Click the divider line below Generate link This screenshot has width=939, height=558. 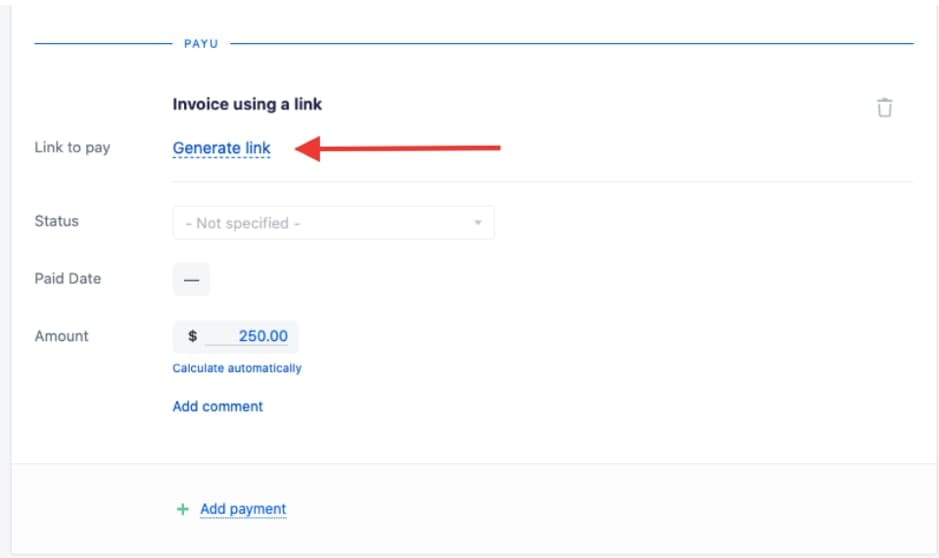pyautogui.click(x=543, y=181)
